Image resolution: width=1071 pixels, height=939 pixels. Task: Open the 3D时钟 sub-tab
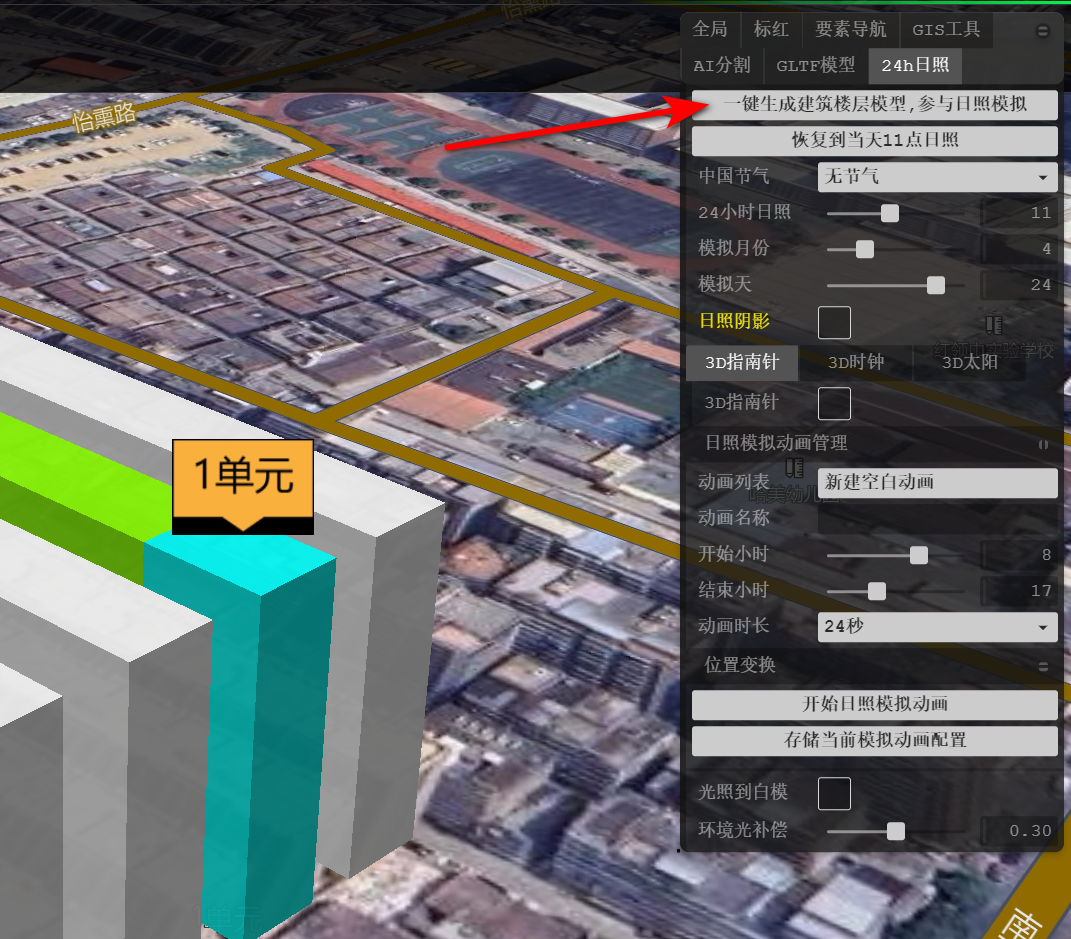pos(856,362)
